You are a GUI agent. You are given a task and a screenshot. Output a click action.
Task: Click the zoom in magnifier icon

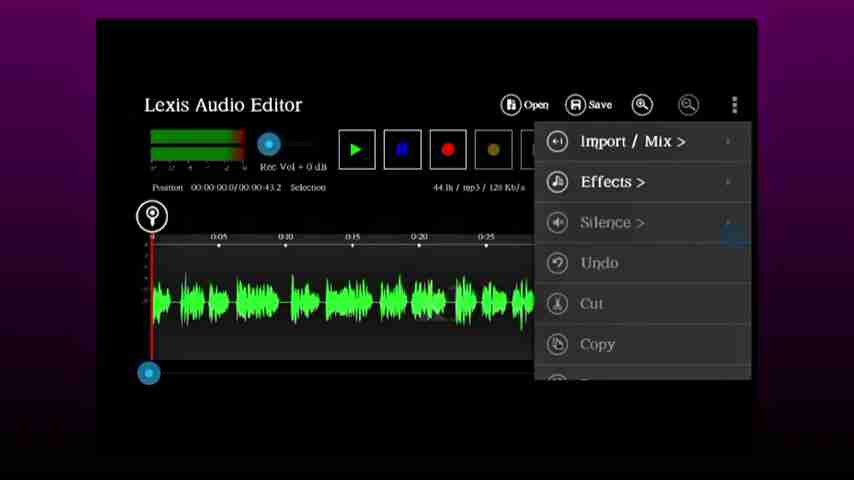(642, 105)
